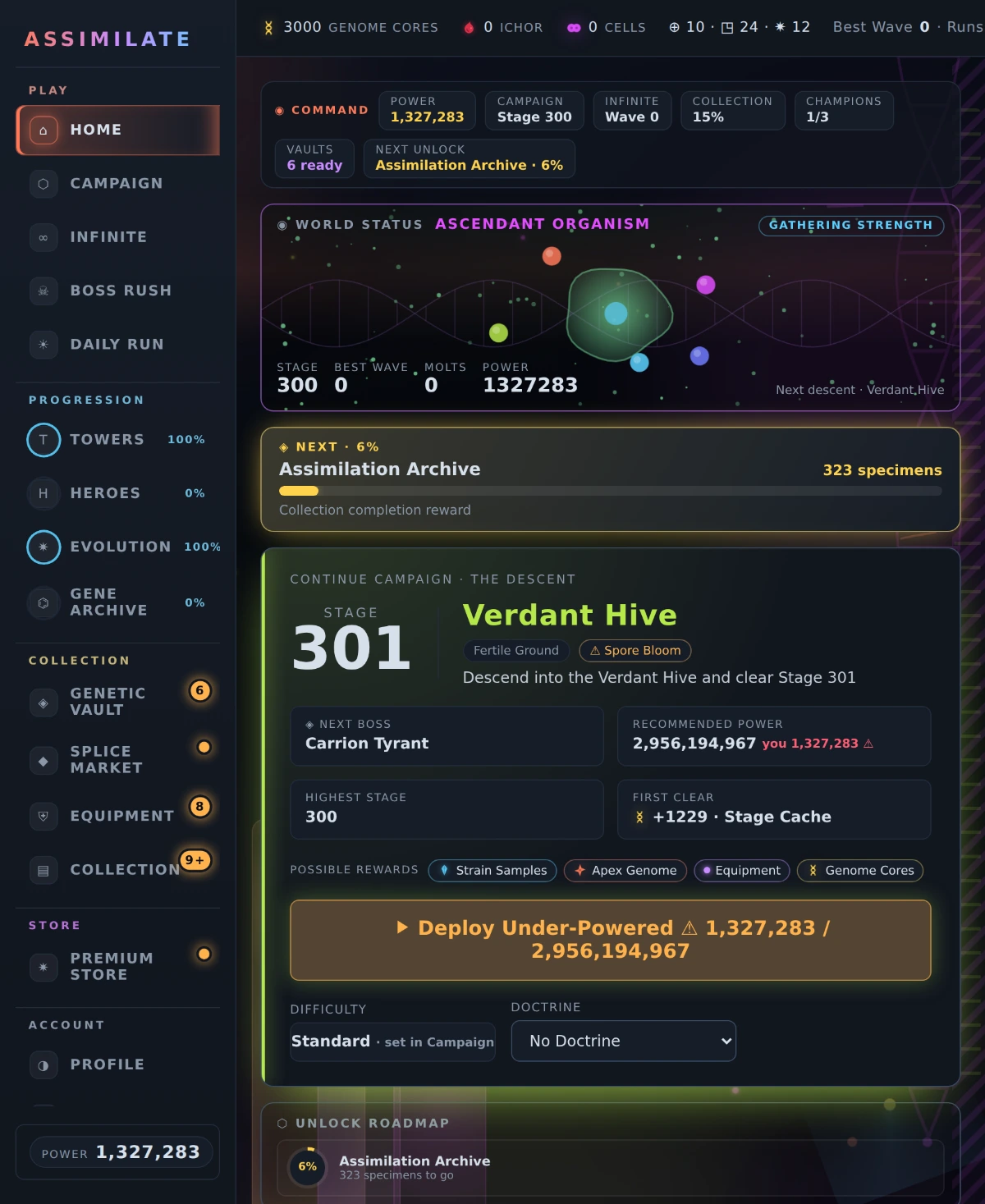Select Daily Run in the sidebar
Image resolution: width=985 pixels, height=1204 pixels.
tap(118, 345)
